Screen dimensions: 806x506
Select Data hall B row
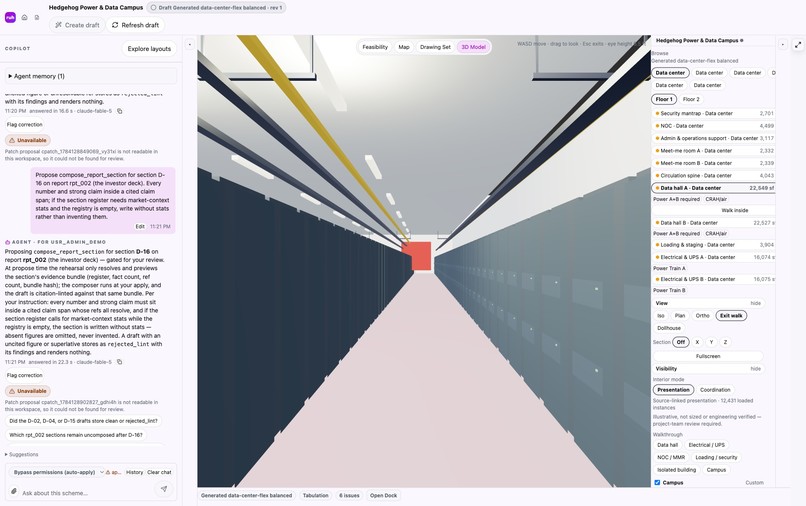click(713, 223)
